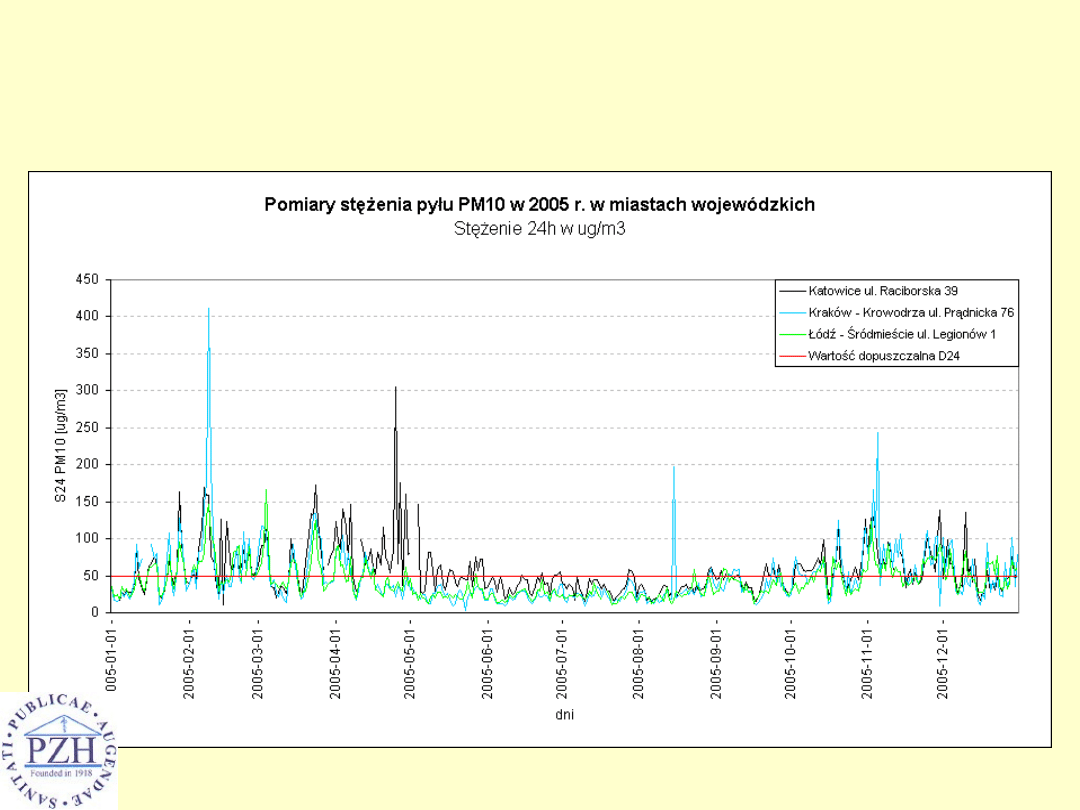The height and width of the screenshot is (810, 1080).
Task: Click the chart title about PM10 measurements
Action: point(539,205)
